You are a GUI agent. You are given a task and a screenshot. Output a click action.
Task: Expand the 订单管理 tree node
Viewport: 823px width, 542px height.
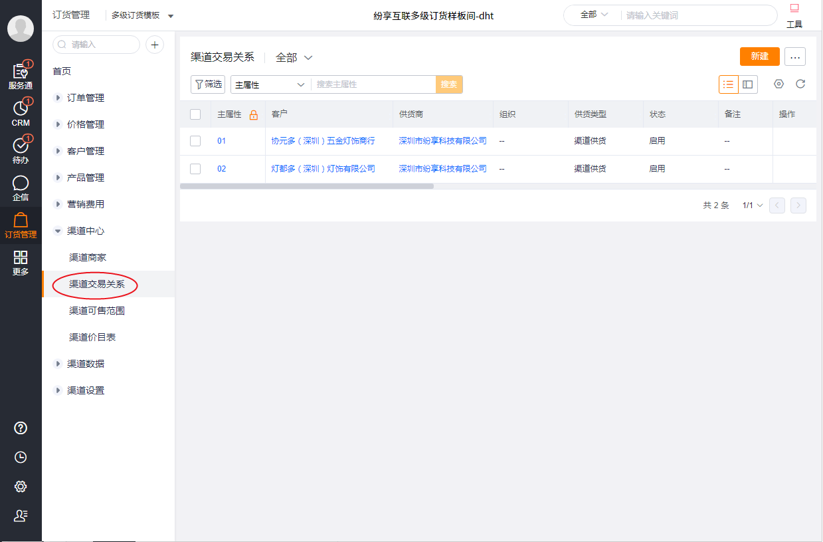coord(59,98)
